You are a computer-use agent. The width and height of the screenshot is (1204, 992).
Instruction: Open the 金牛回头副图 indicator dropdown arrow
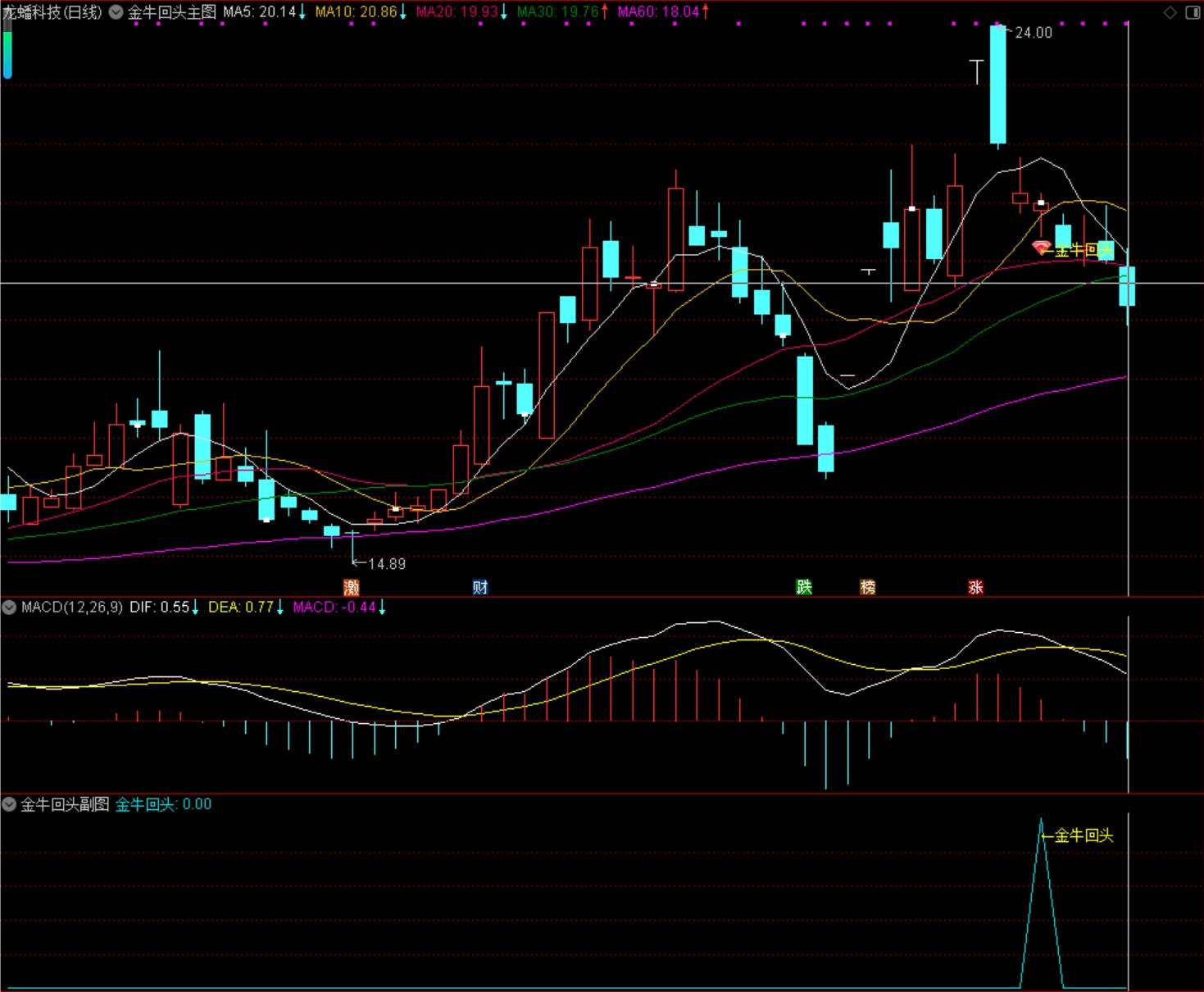click(x=9, y=804)
